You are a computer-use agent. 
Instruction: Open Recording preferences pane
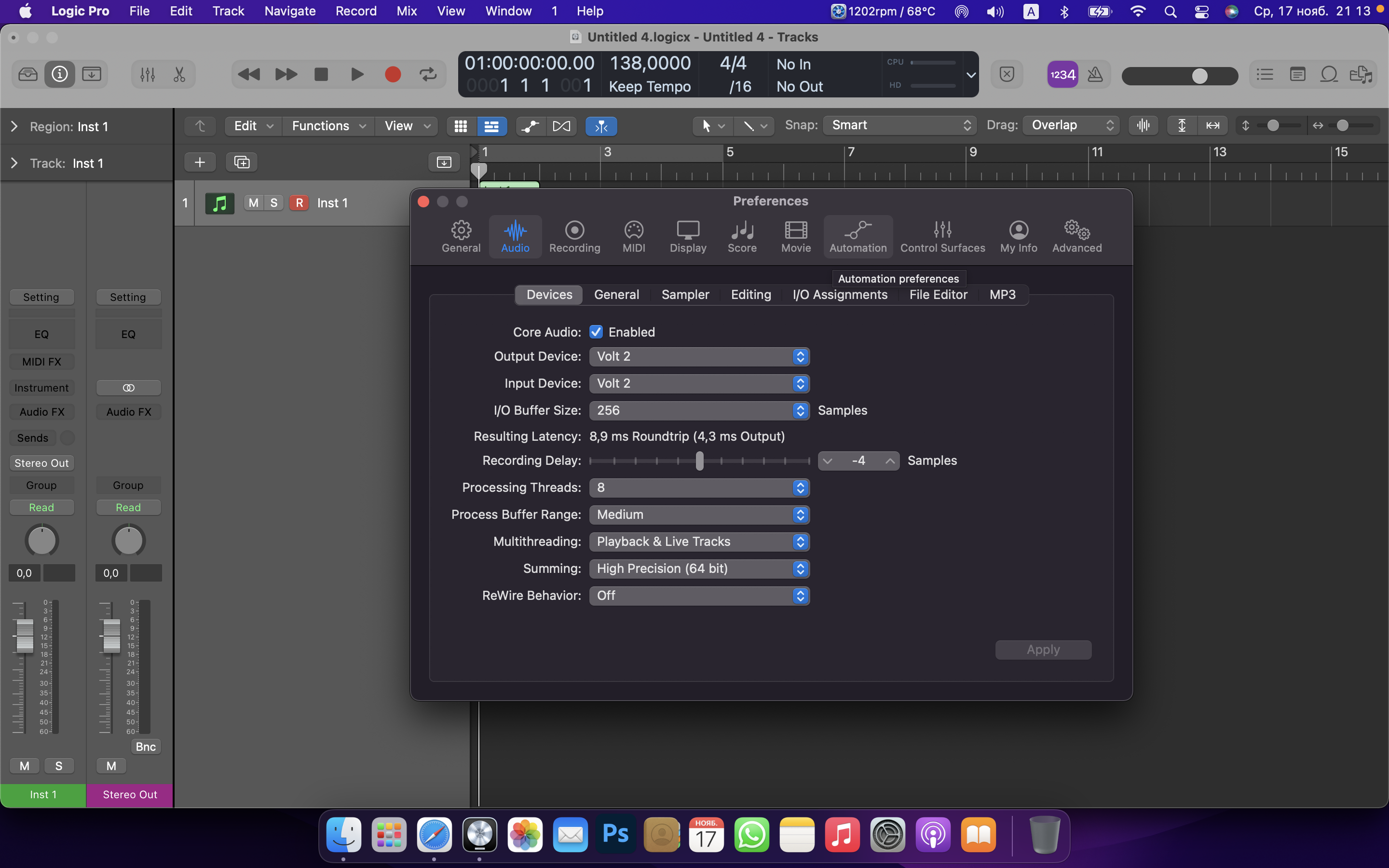[574, 236]
